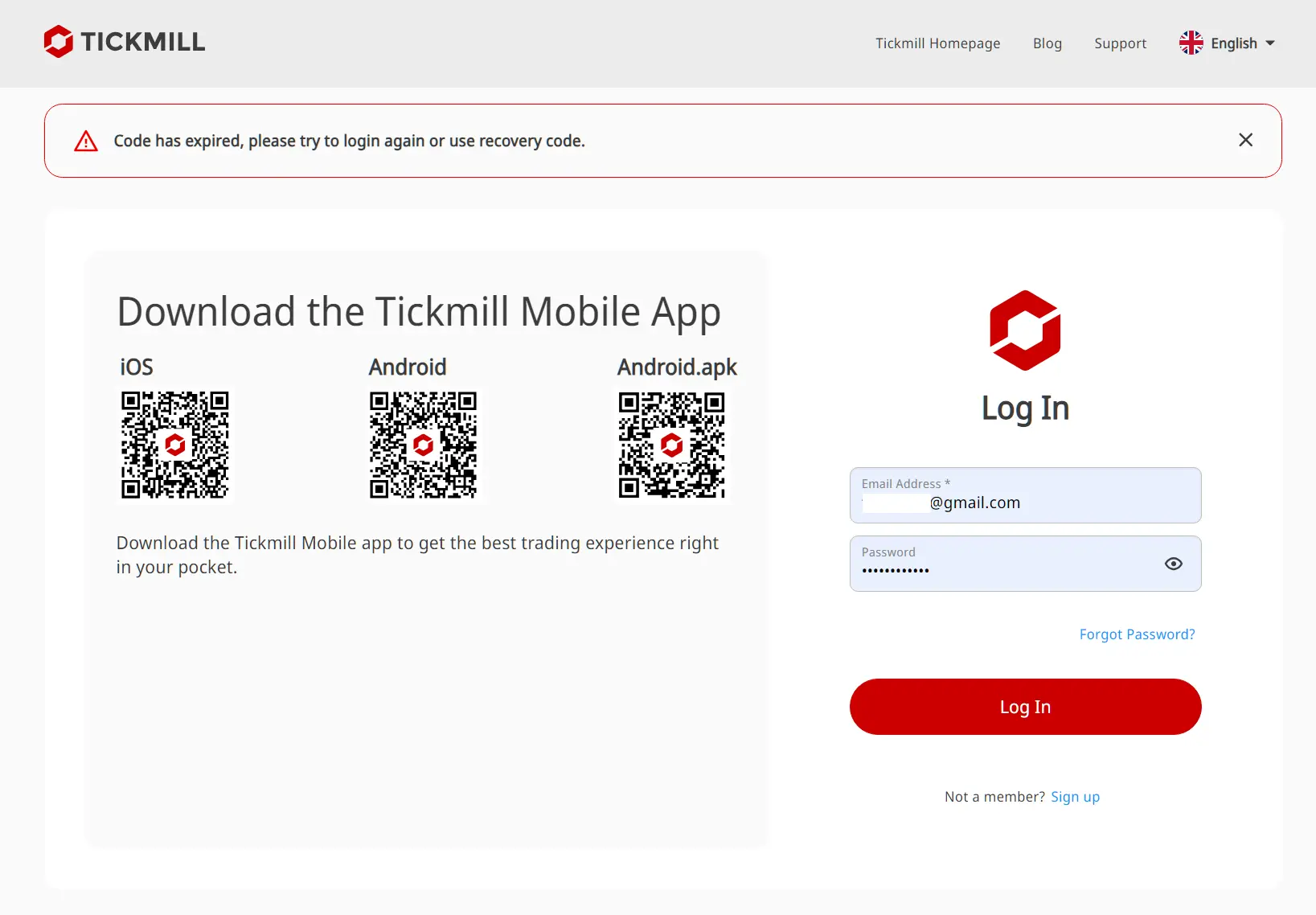
Task: Open the Tickmill Homepage link
Action: pyautogui.click(x=937, y=43)
